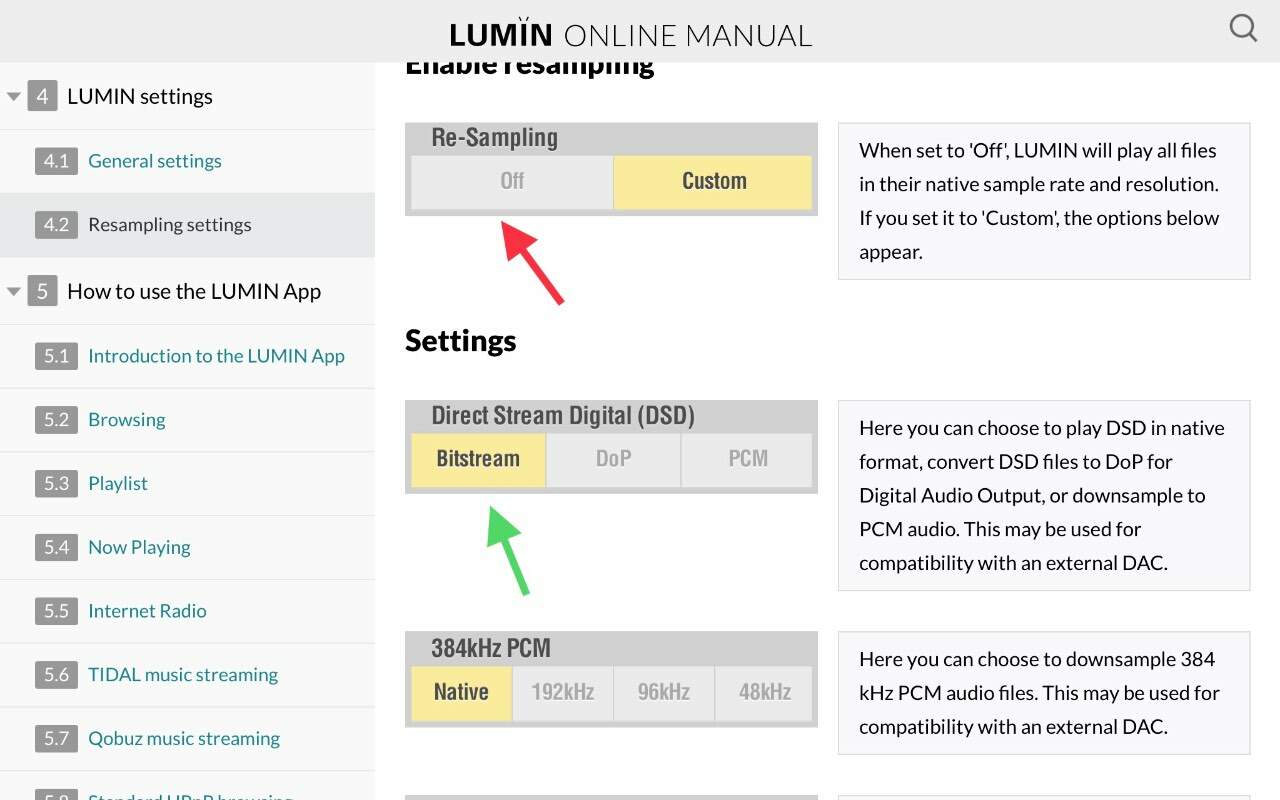The height and width of the screenshot is (800, 1280).
Task: Click the 5.6 section number badge
Action: [x=56, y=675]
